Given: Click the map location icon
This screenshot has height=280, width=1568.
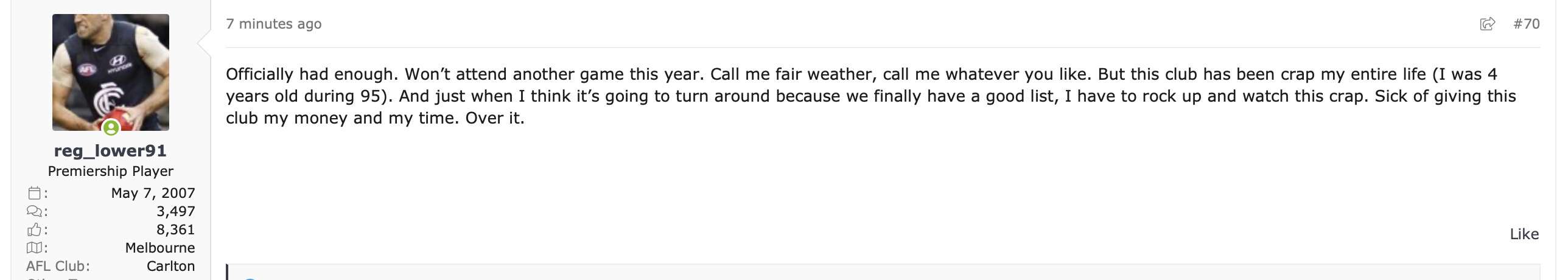Looking at the screenshot, I should 35,248.
